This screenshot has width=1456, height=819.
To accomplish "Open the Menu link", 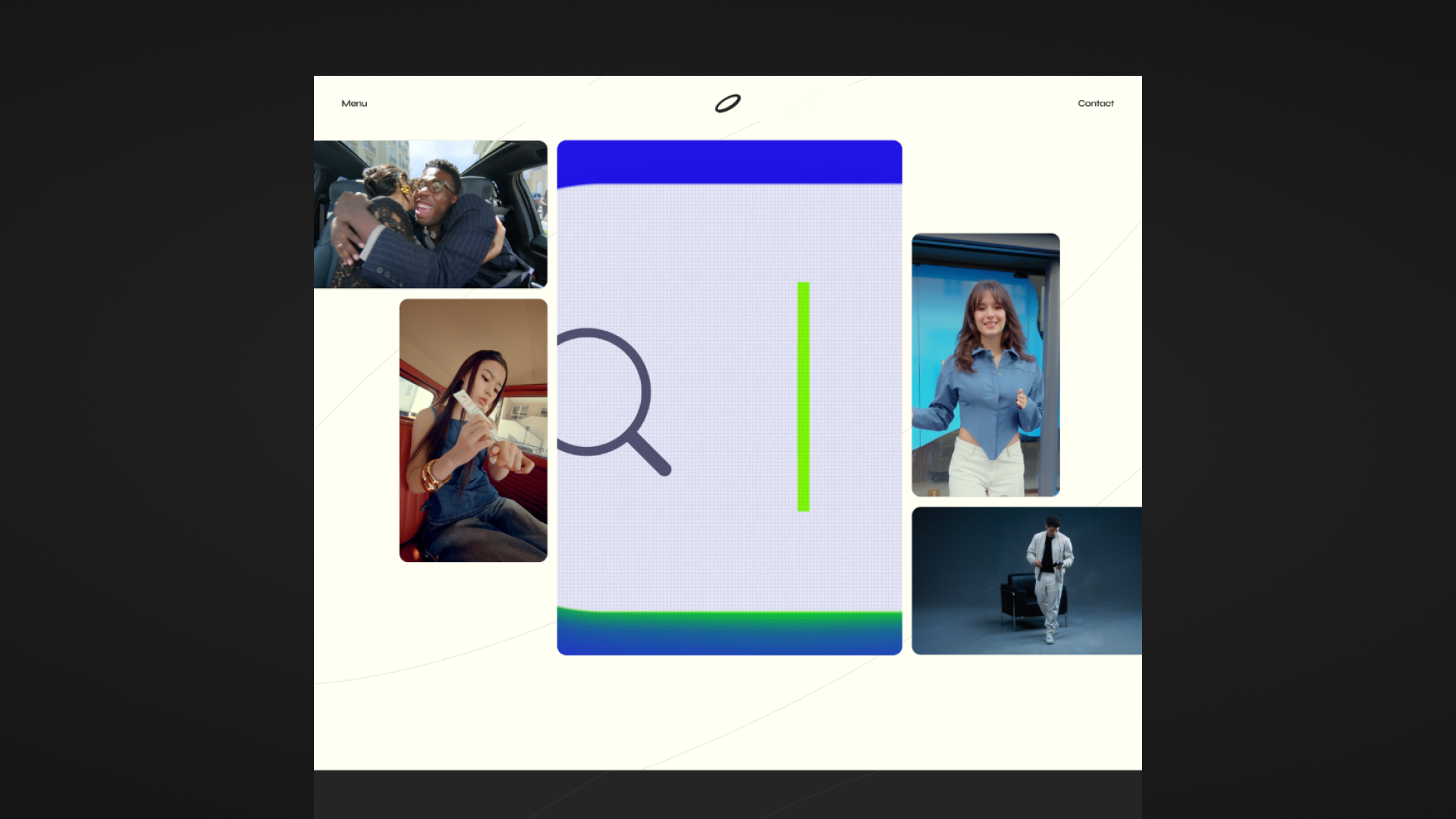I will pyautogui.click(x=354, y=103).
